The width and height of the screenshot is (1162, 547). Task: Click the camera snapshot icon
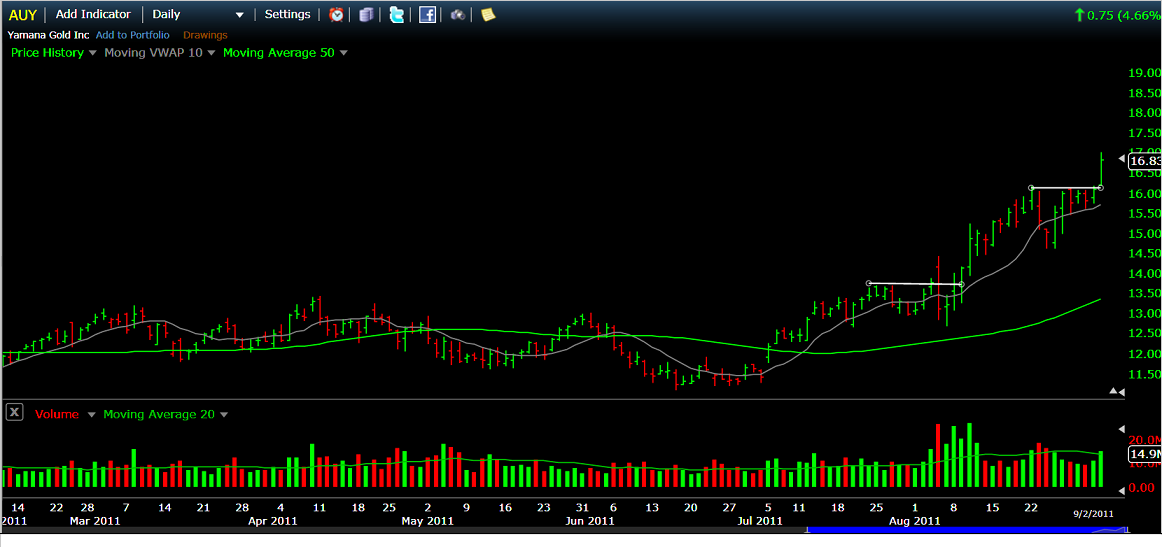(457, 15)
